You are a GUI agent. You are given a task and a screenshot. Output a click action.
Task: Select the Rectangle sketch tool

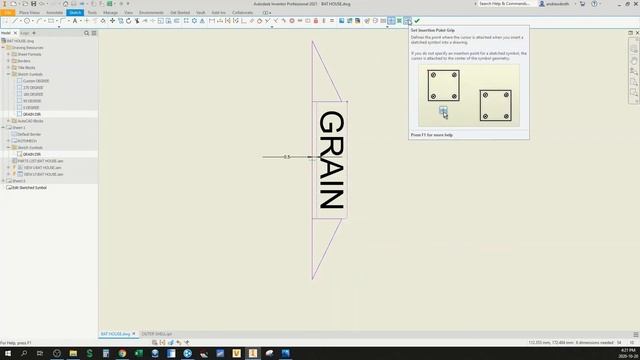(x=51, y=21)
